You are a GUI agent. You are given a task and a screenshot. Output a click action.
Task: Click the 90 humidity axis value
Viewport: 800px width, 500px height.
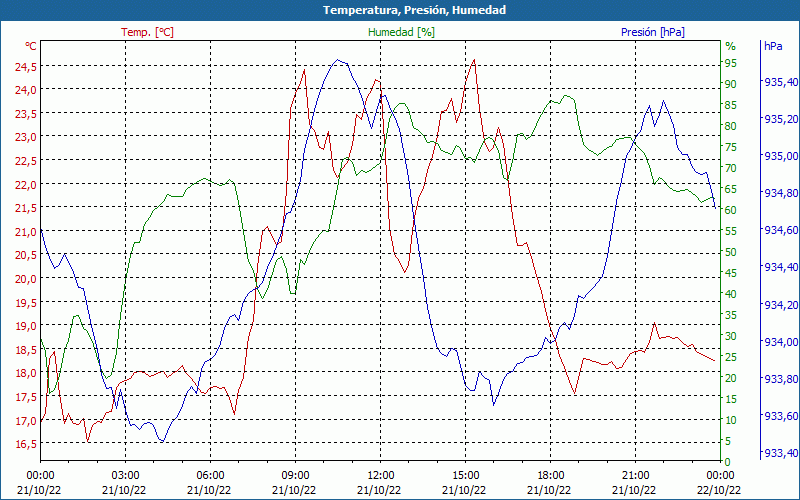pos(731,84)
